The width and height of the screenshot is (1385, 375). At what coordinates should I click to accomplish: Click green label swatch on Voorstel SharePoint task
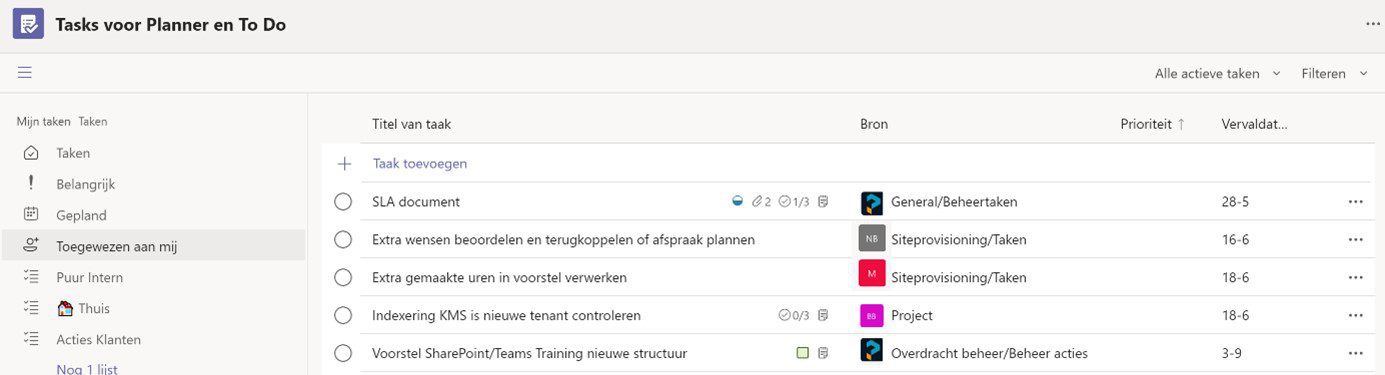[x=802, y=353]
